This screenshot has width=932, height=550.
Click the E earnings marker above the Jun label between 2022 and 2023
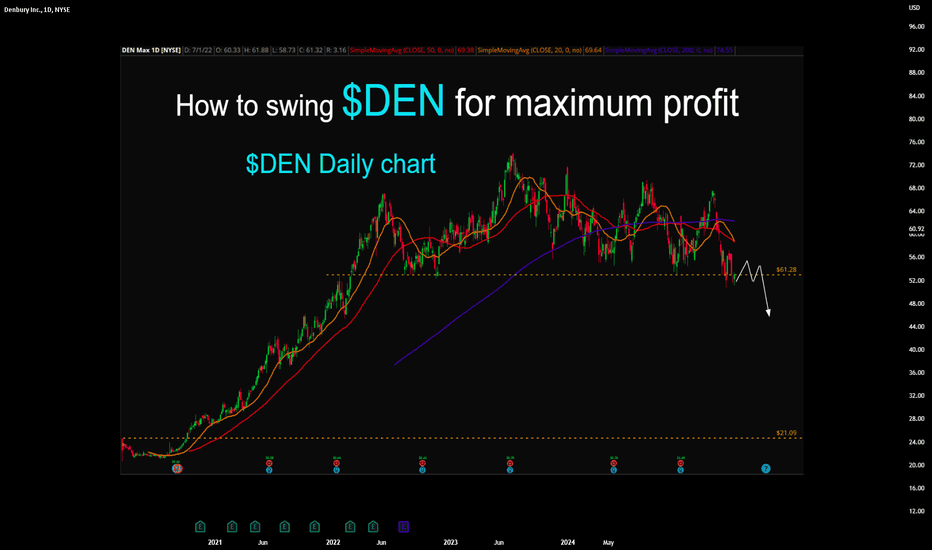373,526
